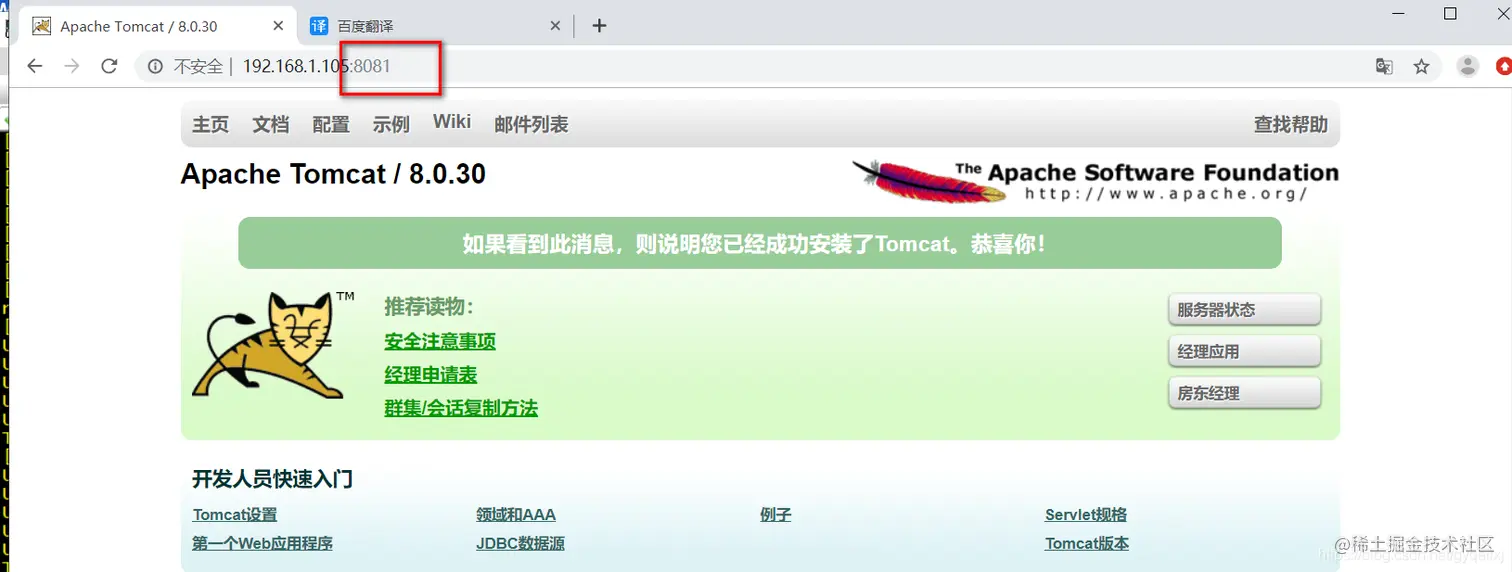Reload the Tomcat page
The height and width of the screenshot is (572, 1512).
pyautogui.click(x=110, y=66)
